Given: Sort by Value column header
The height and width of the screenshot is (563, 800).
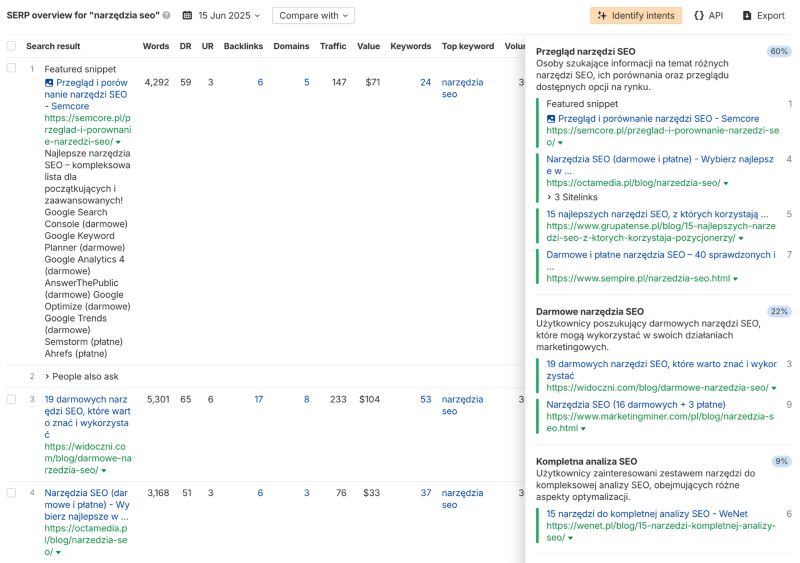Looking at the screenshot, I should [x=368, y=46].
